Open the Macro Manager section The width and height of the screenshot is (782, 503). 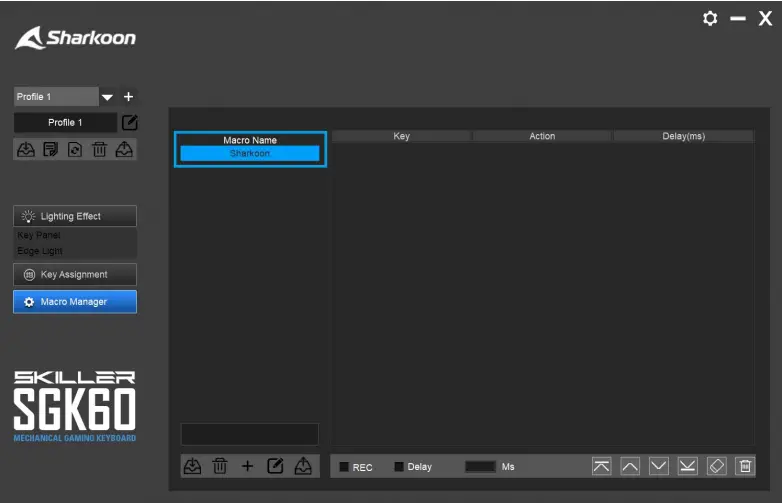click(75, 302)
